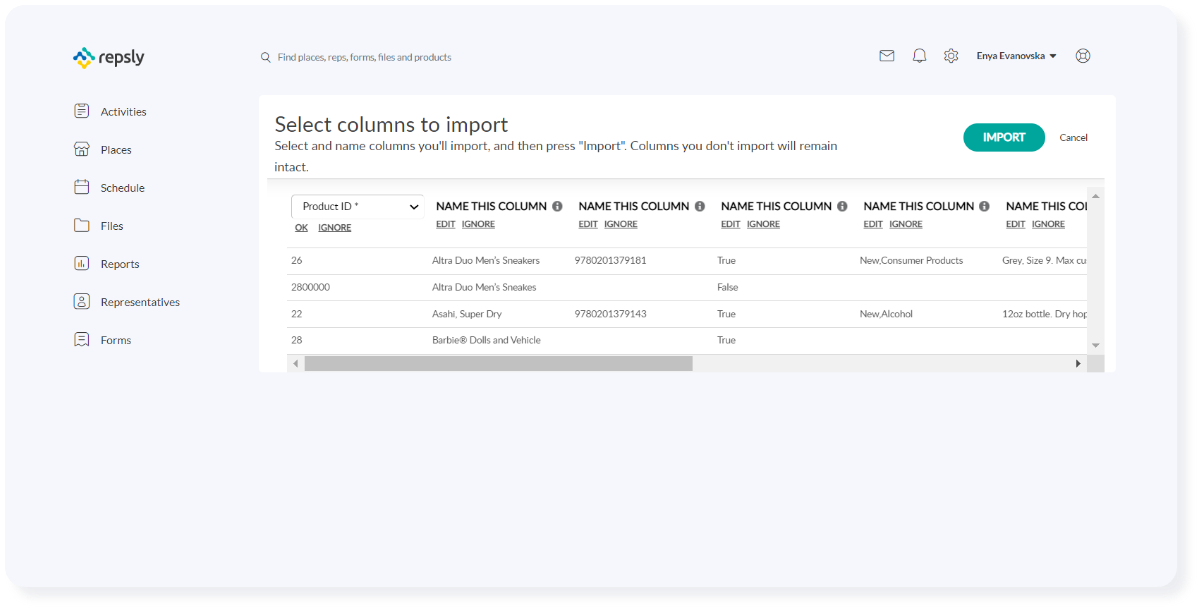Show the info tooltip on first NAME THIS COLUMN
Image resolution: width=1202 pixels, height=612 pixels.
click(557, 206)
